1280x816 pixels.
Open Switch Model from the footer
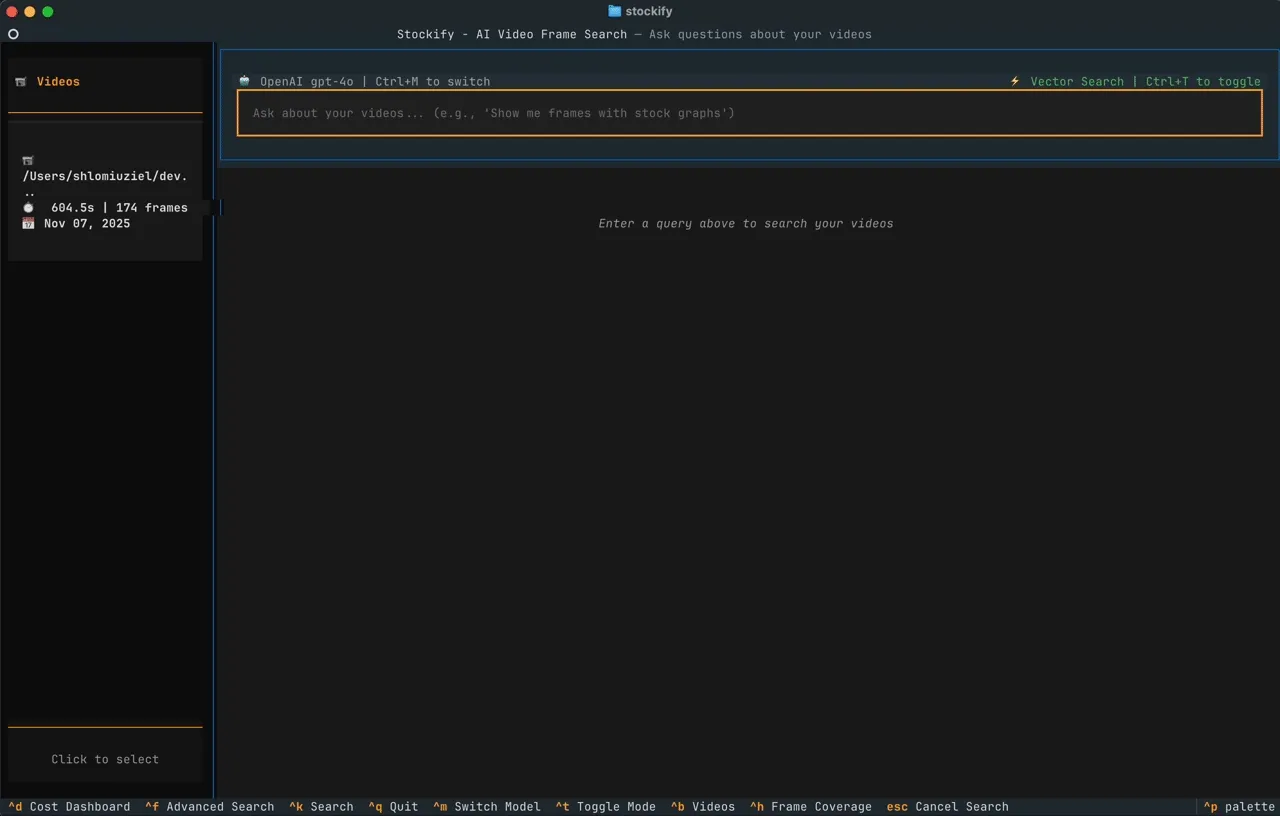(486, 806)
